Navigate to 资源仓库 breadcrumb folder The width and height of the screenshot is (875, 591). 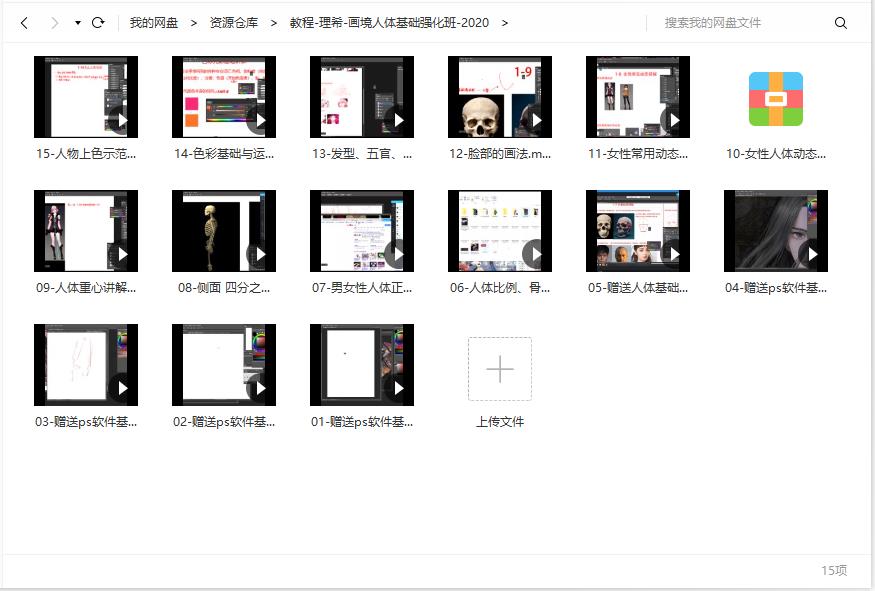click(233, 22)
